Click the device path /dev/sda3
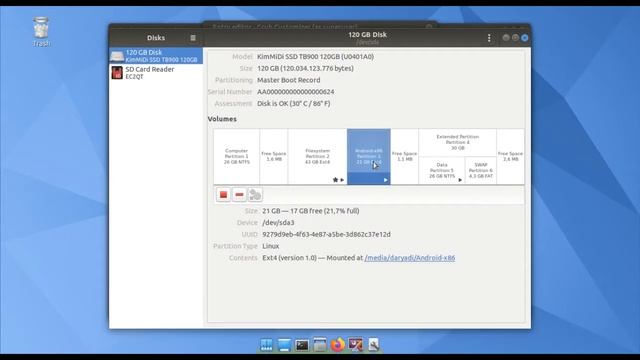Screen dimensions: 640x360 click(x=278, y=223)
